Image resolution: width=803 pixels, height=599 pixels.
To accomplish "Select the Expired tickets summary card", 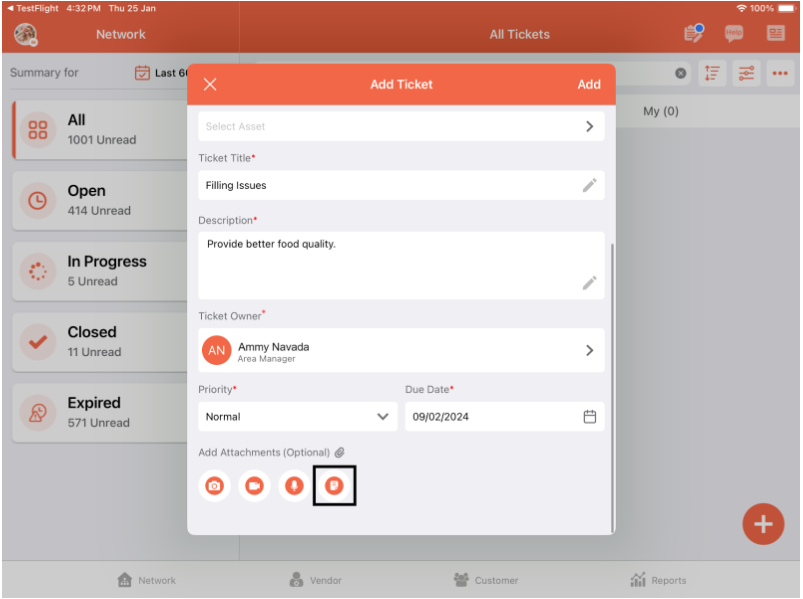I will coord(100,413).
